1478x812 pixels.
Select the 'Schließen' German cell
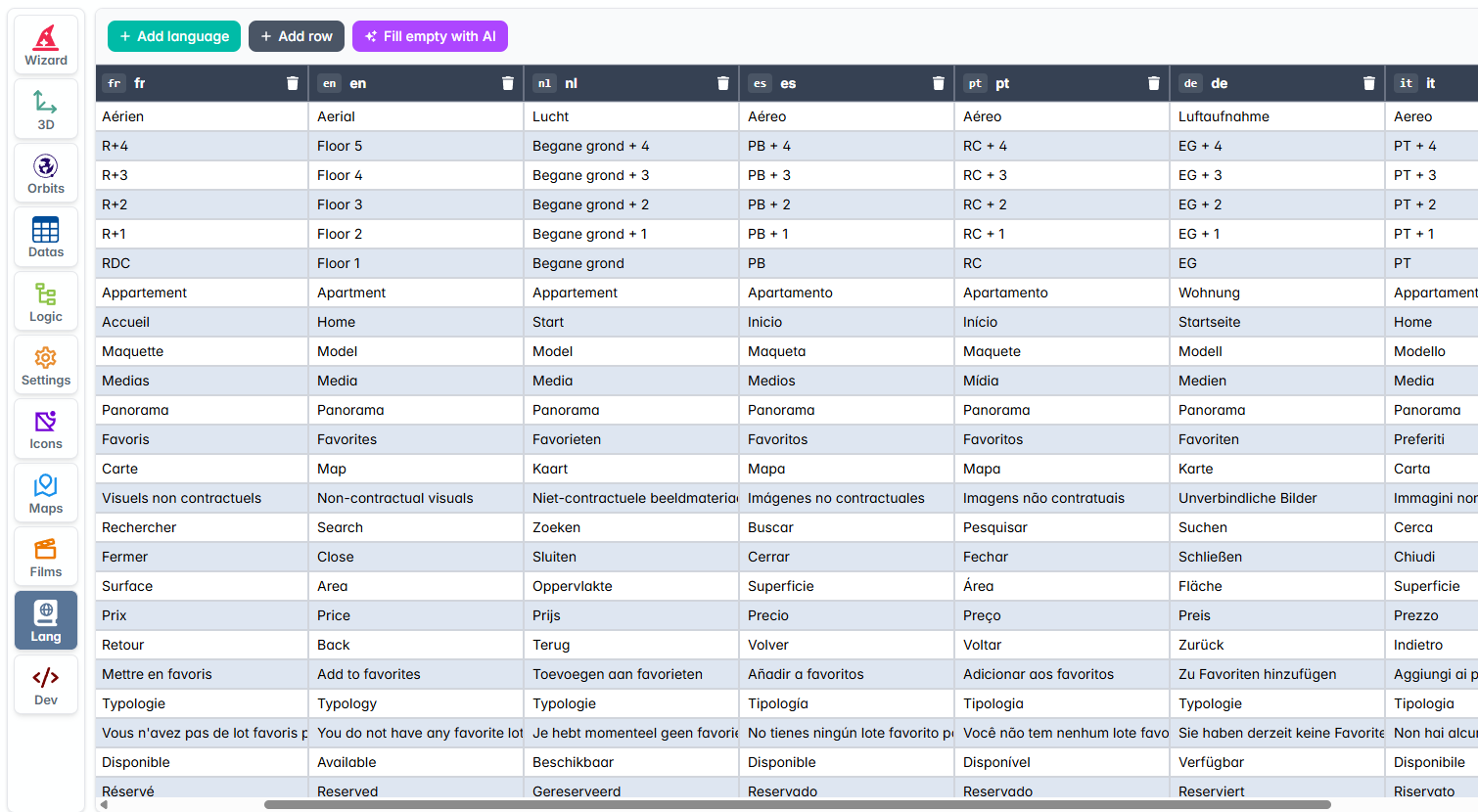[x=1278, y=557]
